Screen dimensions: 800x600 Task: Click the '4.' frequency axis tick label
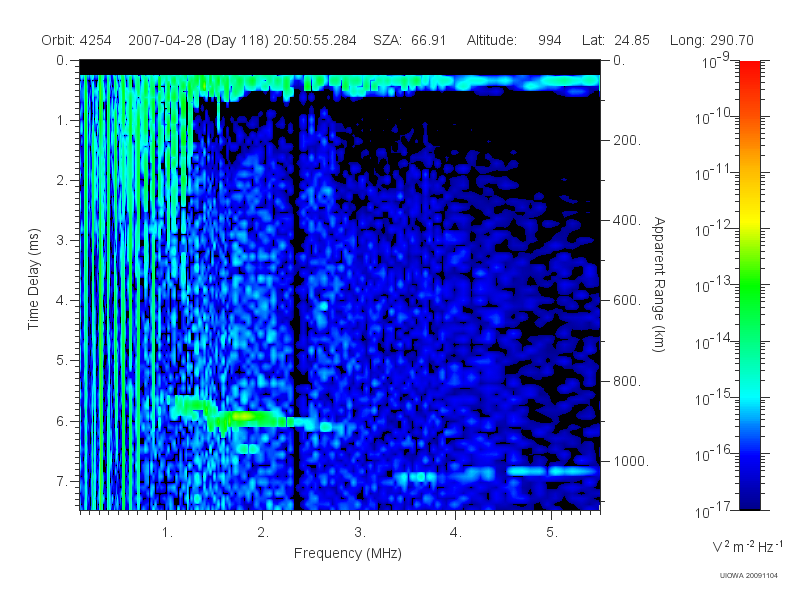click(456, 533)
